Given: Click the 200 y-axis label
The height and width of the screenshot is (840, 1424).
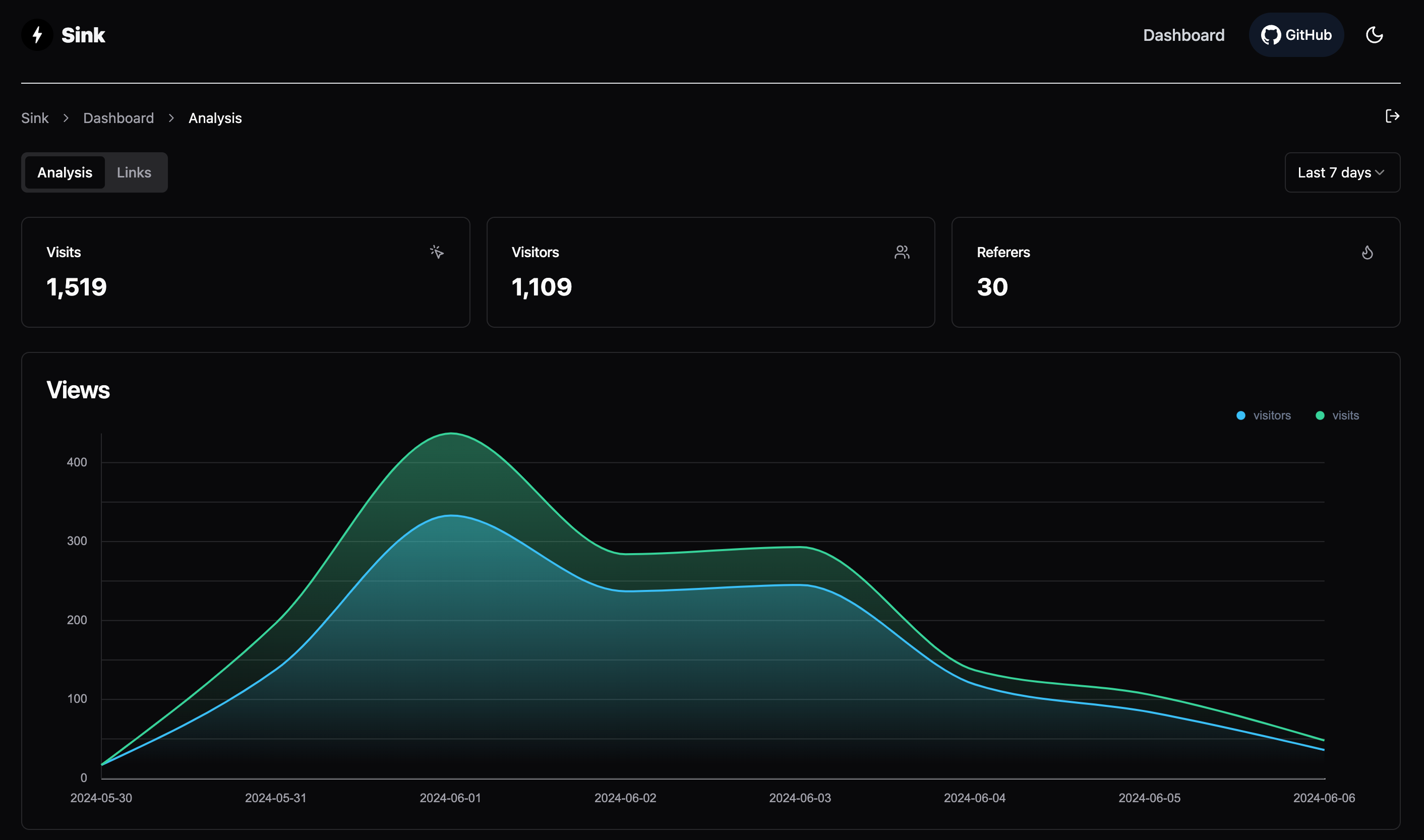Looking at the screenshot, I should (77, 620).
